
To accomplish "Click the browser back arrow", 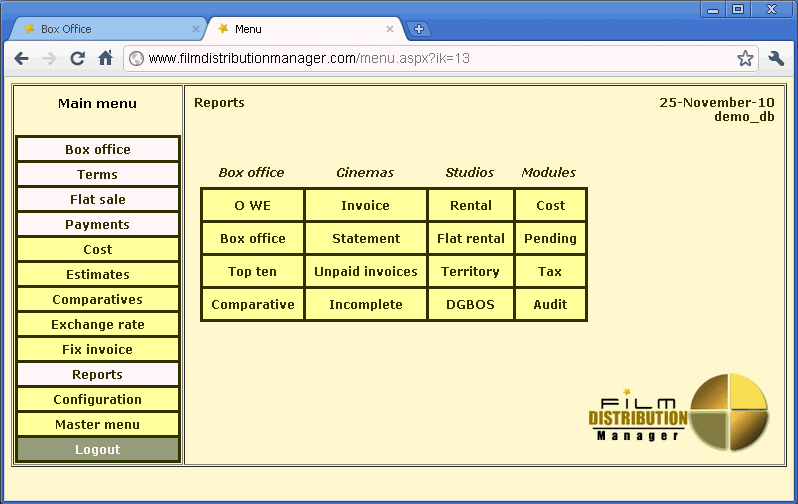I will click(x=21, y=59).
